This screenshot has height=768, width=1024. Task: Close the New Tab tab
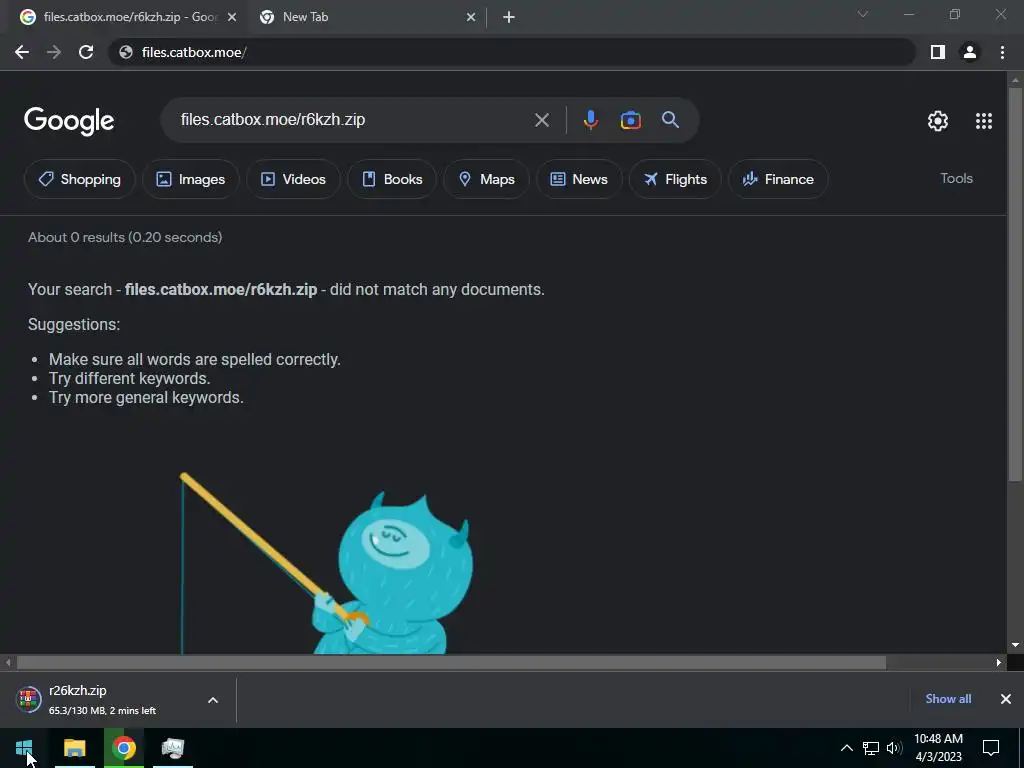pyautogui.click(x=471, y=18)
